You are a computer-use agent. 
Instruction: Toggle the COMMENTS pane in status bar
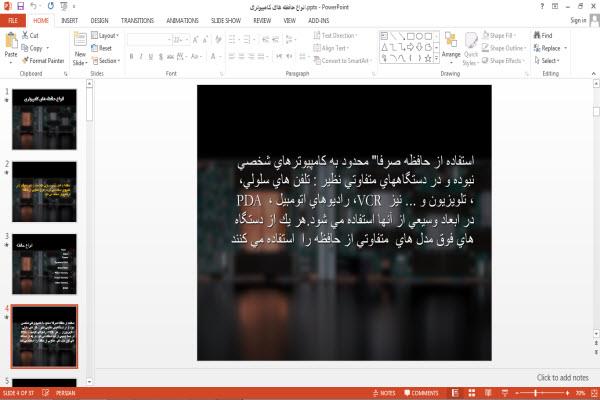point(421,393)
